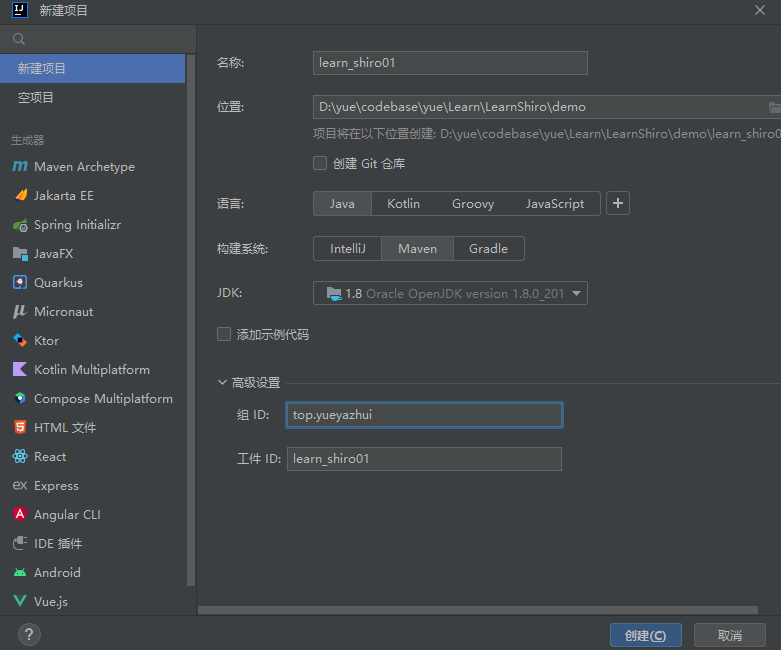Select 空项目 in the left list
Viewport: 781px width, 650px height.
[x=93, y=97]
